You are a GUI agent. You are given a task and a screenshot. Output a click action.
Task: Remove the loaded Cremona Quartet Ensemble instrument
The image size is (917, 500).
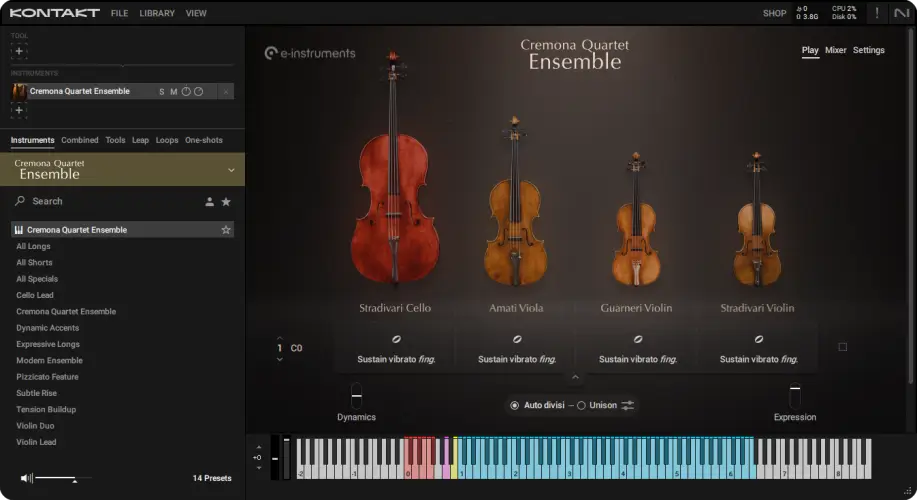(226, 92)
